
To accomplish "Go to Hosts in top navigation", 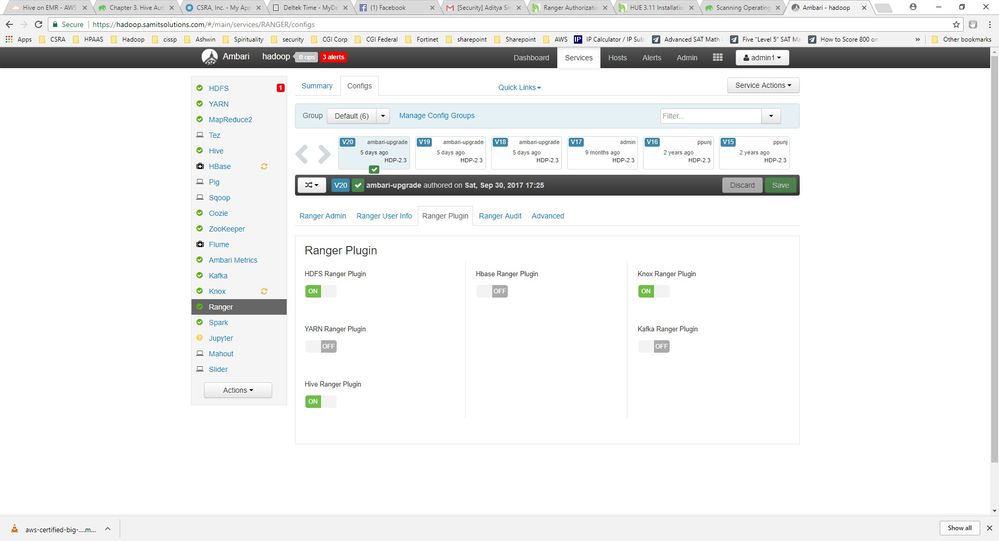I will pos(617,57).
